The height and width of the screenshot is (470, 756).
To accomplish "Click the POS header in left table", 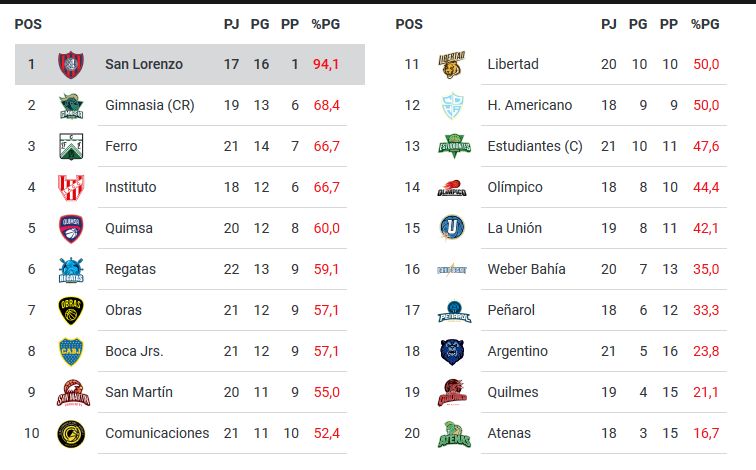I will coord(28,24).
